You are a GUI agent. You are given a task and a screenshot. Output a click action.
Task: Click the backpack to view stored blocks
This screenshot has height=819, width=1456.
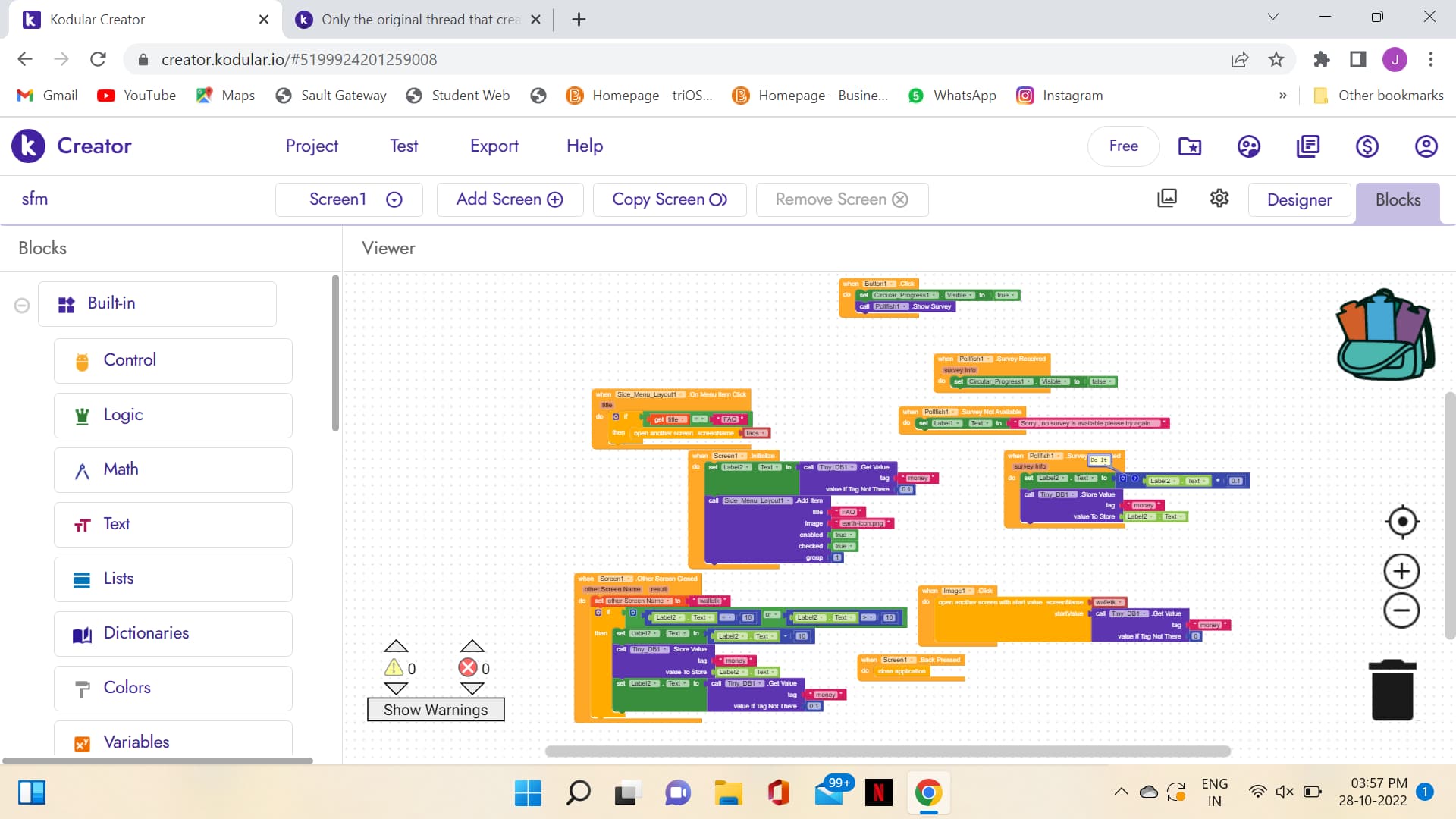pos(1385,334)
